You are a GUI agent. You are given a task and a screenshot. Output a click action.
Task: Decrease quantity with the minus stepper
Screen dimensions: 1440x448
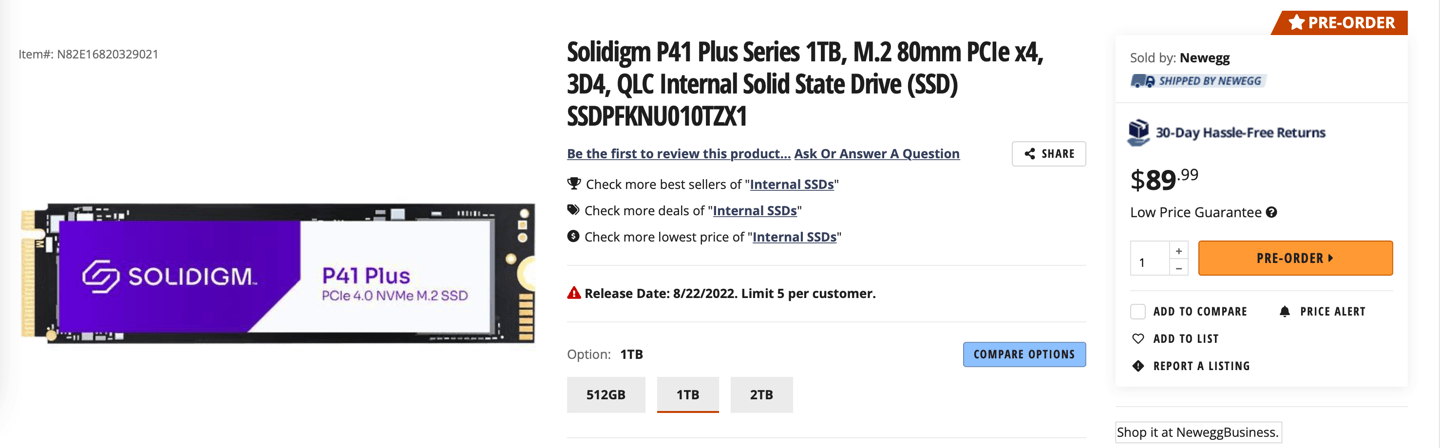[x=1179, y=267]
